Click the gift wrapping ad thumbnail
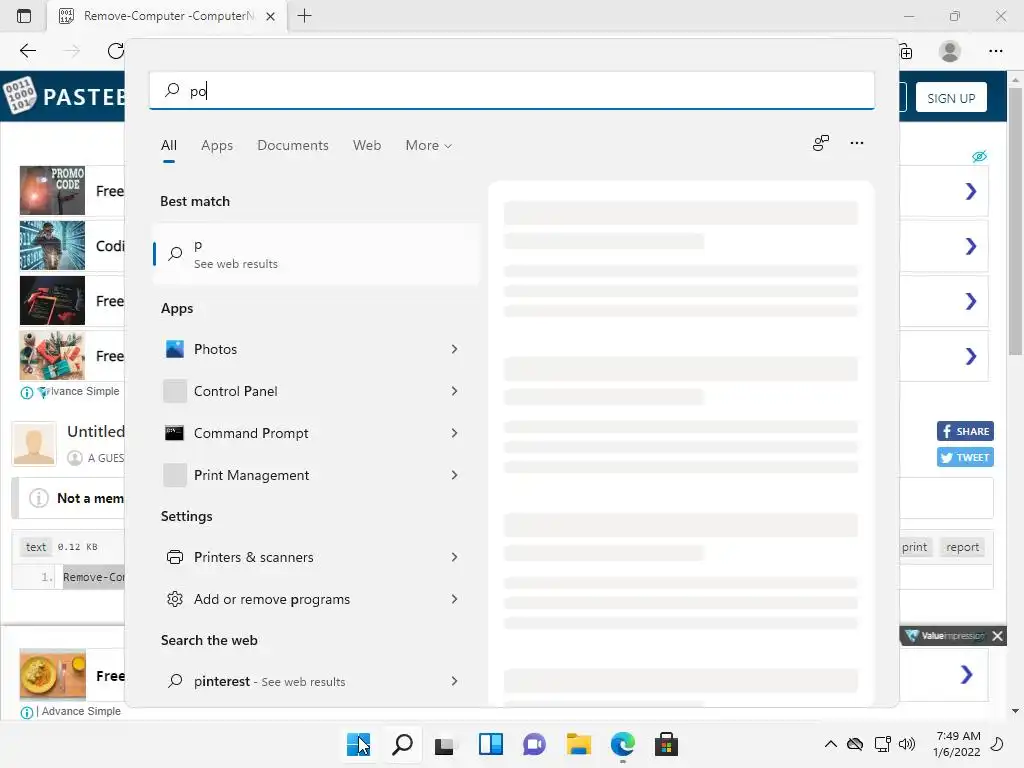The image size is (1024, 768). [x=52, y=355]
